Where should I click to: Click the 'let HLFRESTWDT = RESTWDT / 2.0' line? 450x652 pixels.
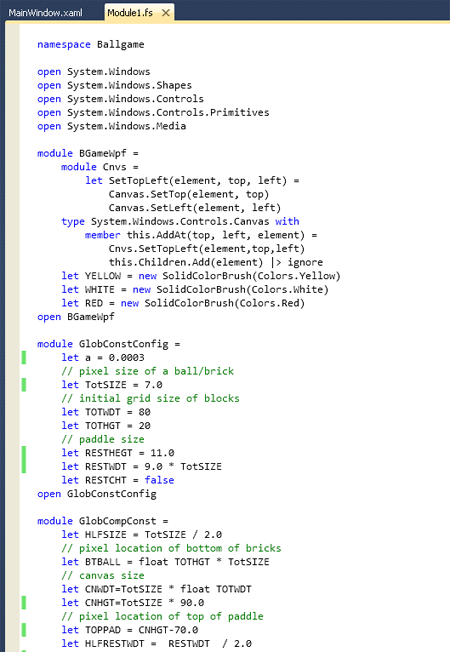pos(156,644)
